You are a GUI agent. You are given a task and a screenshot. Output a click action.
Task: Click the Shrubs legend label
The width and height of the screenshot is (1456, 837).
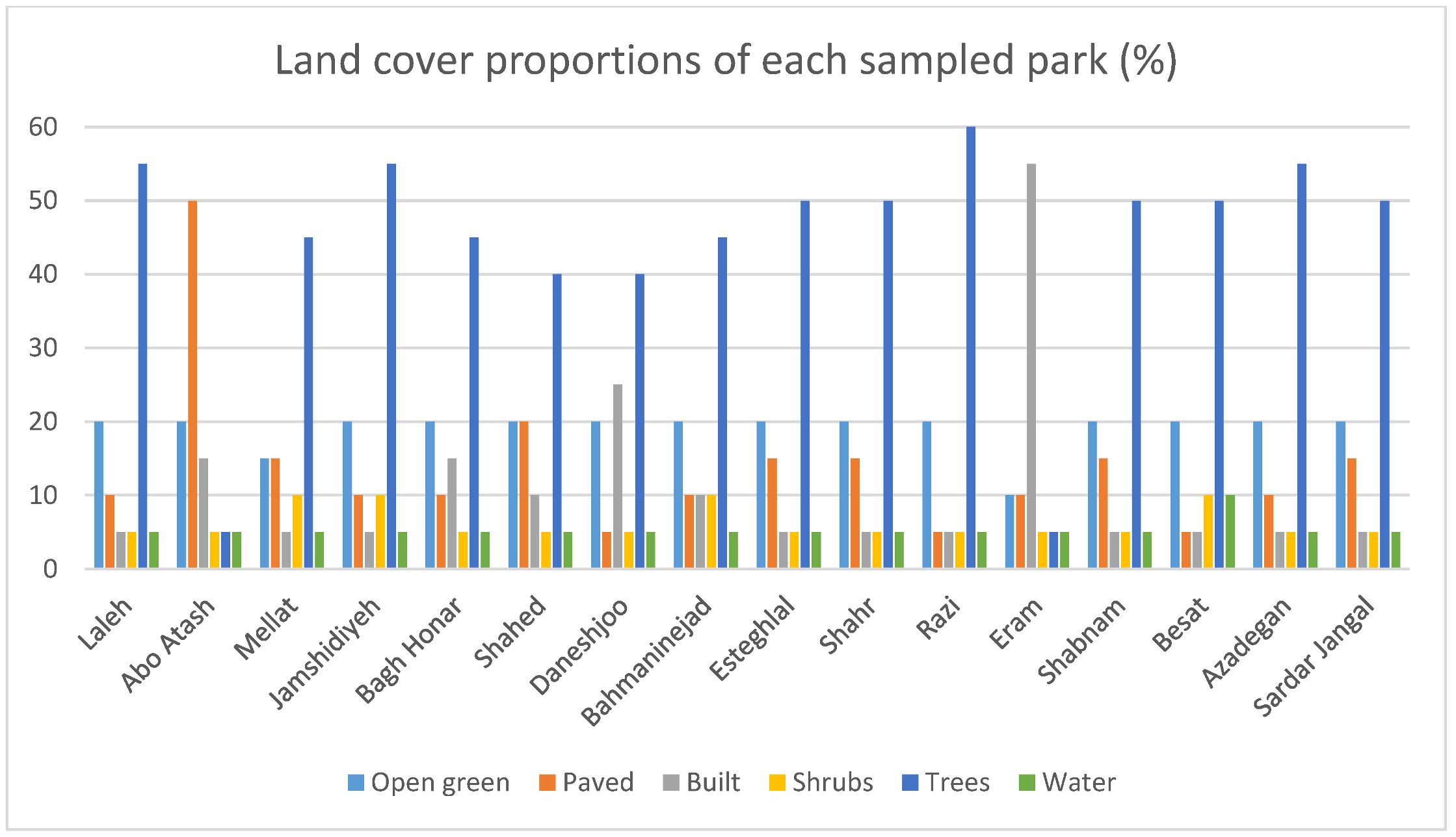833,782
